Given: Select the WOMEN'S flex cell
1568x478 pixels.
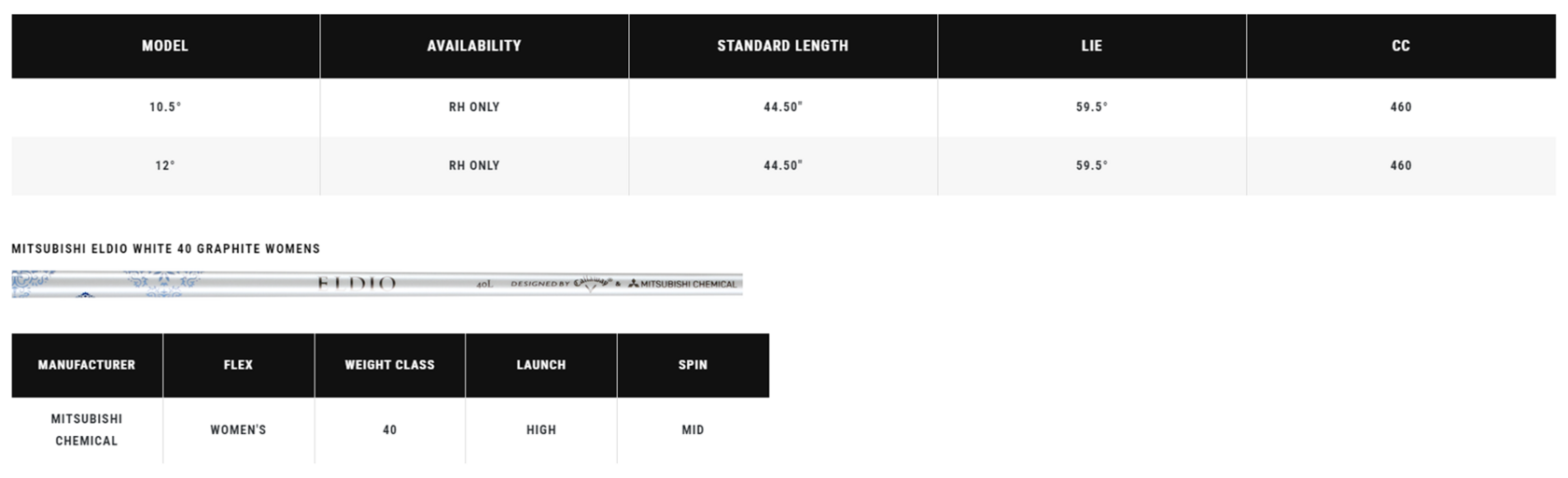Looking at the screenshot, I should (238, 429).
